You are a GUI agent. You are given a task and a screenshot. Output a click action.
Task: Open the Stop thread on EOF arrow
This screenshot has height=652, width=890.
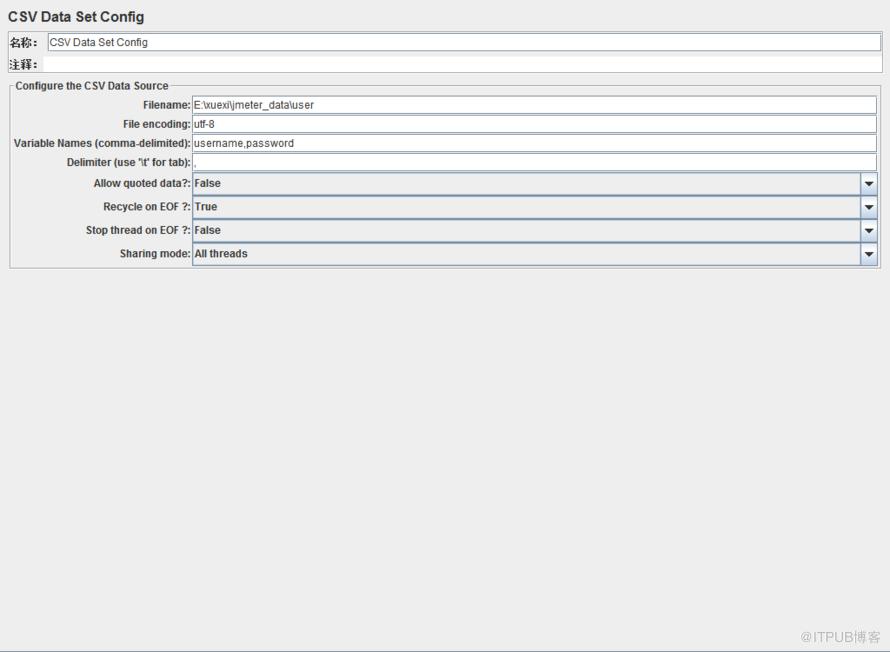click(868, 230)
